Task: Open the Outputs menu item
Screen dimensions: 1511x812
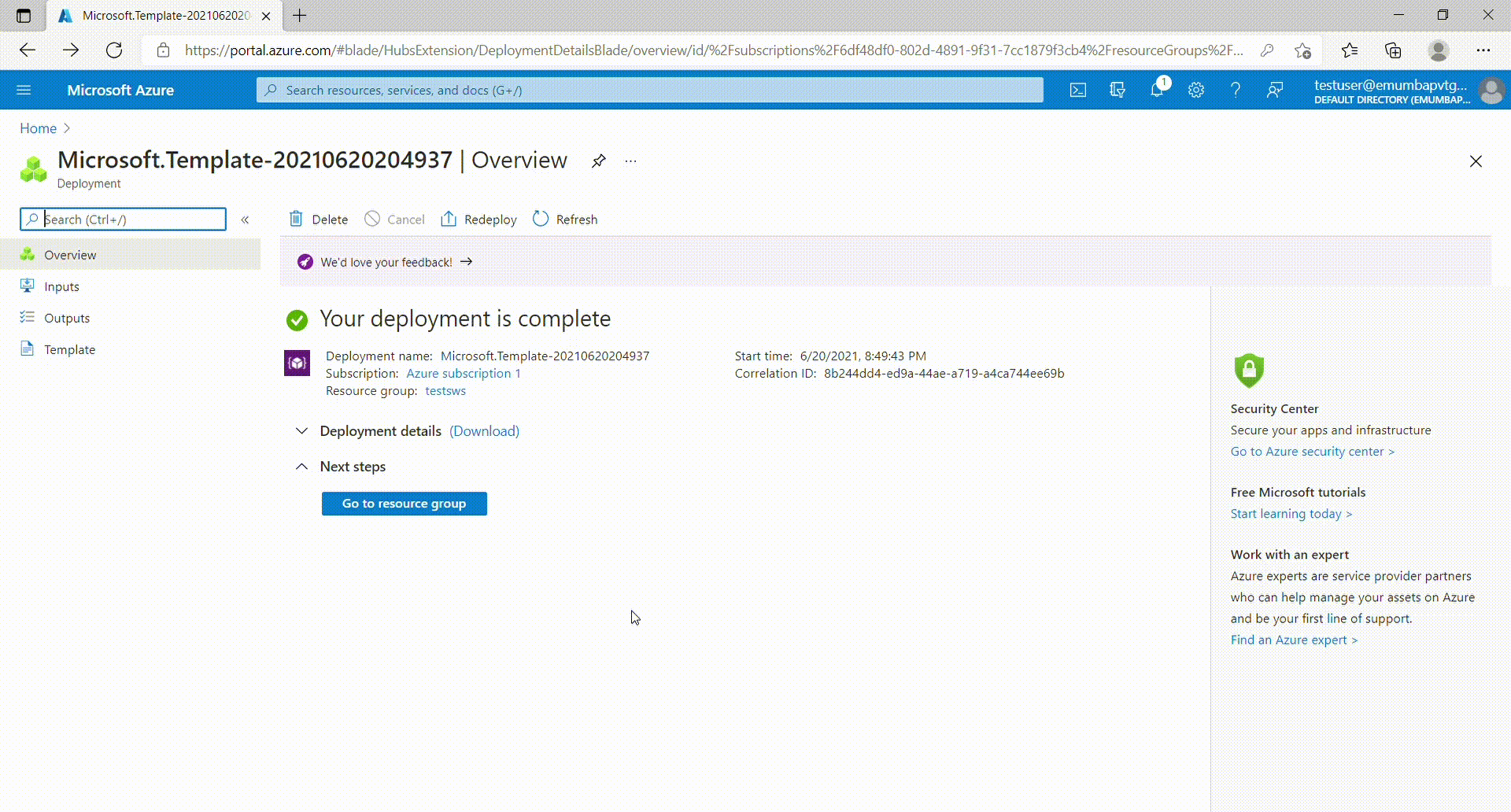Action: click(131, 318)
